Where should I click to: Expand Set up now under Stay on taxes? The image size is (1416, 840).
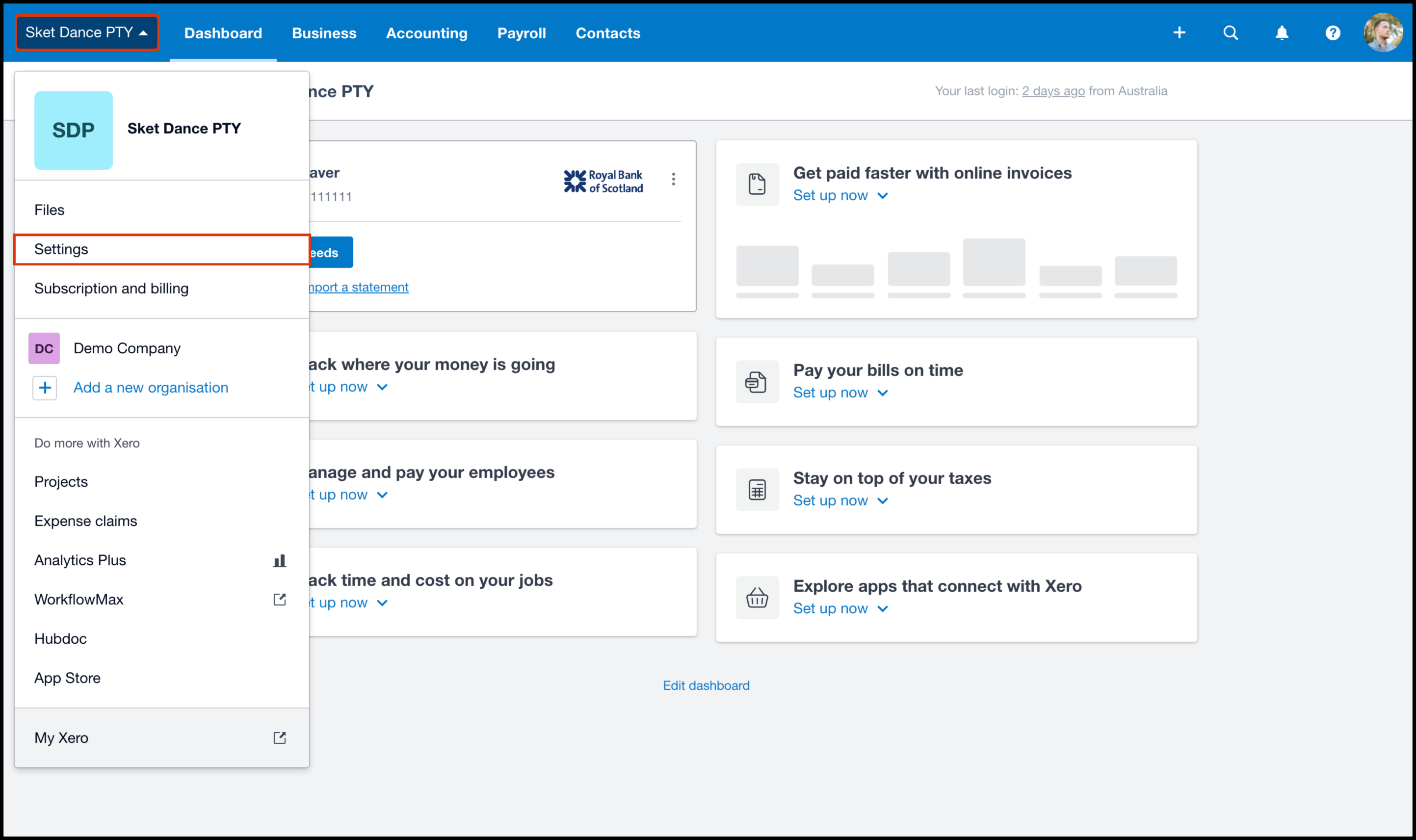[840, 501]
